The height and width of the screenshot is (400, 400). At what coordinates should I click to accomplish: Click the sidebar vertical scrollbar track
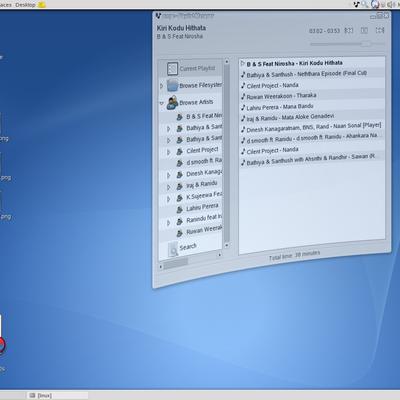(x=227, y=153)
